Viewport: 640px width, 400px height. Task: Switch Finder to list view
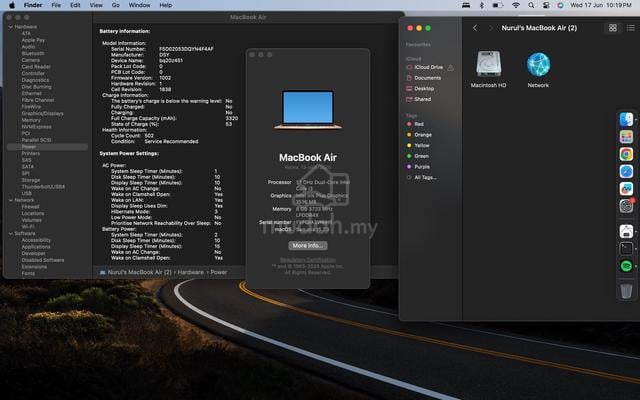pos(631,28)
